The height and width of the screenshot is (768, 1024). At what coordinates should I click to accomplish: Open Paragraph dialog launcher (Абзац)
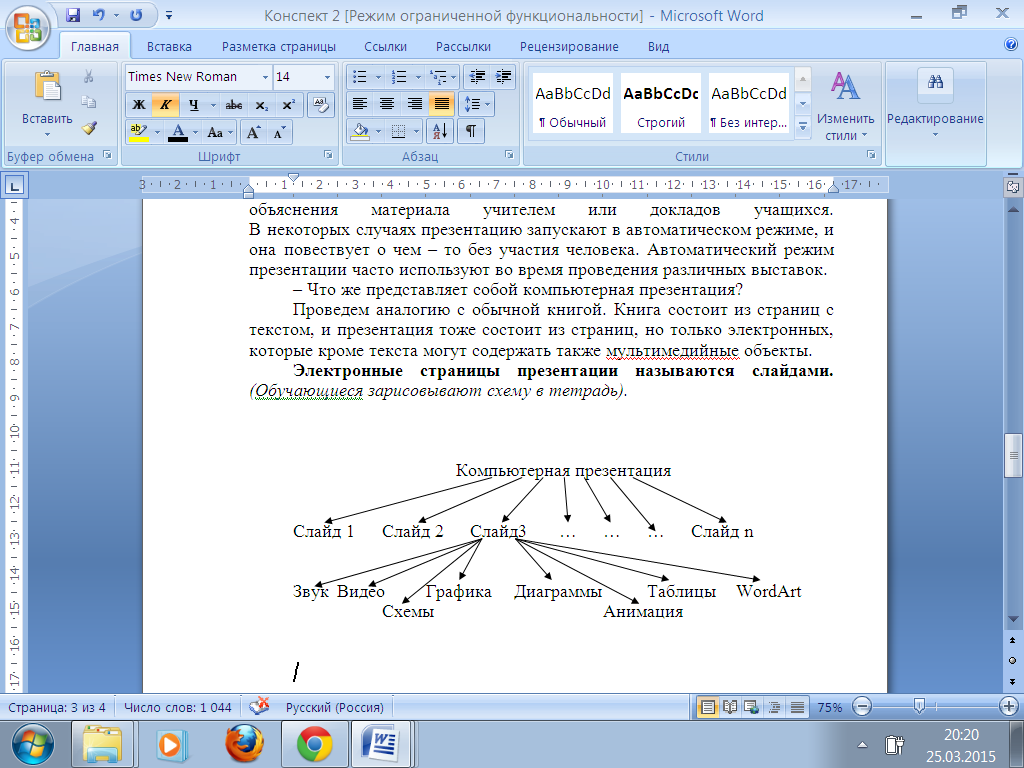pyautogui.click(x=509, y=155)
